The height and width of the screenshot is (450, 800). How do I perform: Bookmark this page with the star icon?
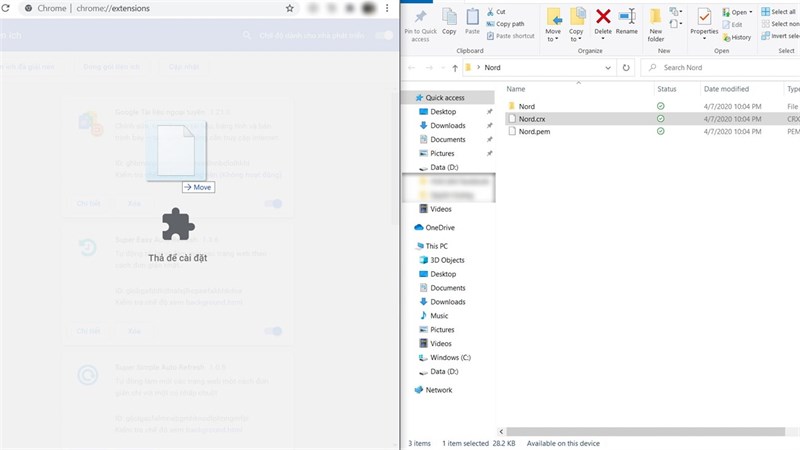pos(290,8)
